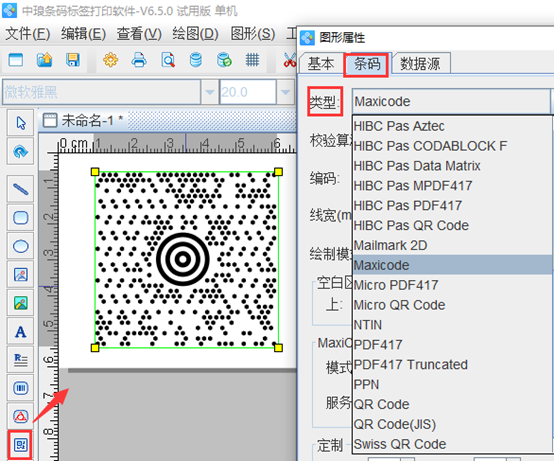Choose HIBC Pas Aztec from list
Image resolution: width=554 pixels, height=461 pixels.
[x=452, y=126]
